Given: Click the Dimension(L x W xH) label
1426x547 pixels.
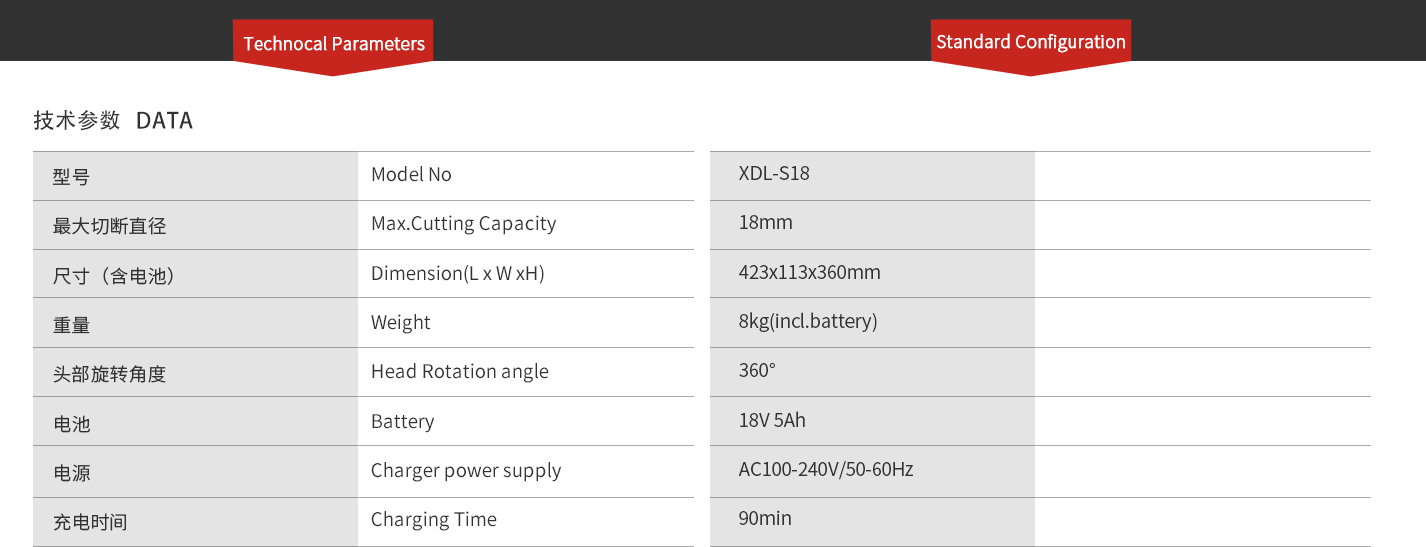Looking at the screenshot, I should [458, 273].
